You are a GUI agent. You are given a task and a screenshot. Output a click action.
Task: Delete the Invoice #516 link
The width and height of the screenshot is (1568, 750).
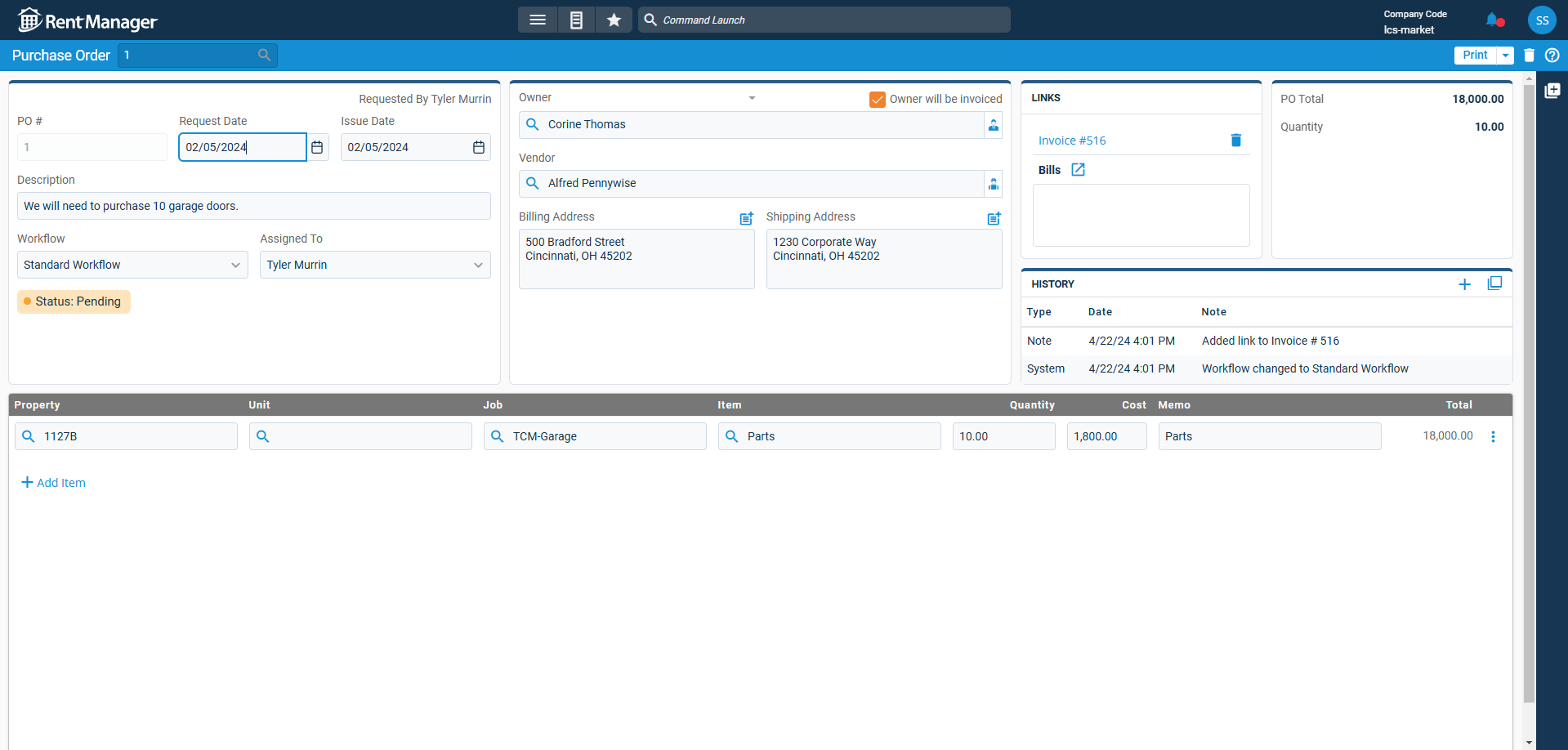(x=1235, y=141)
